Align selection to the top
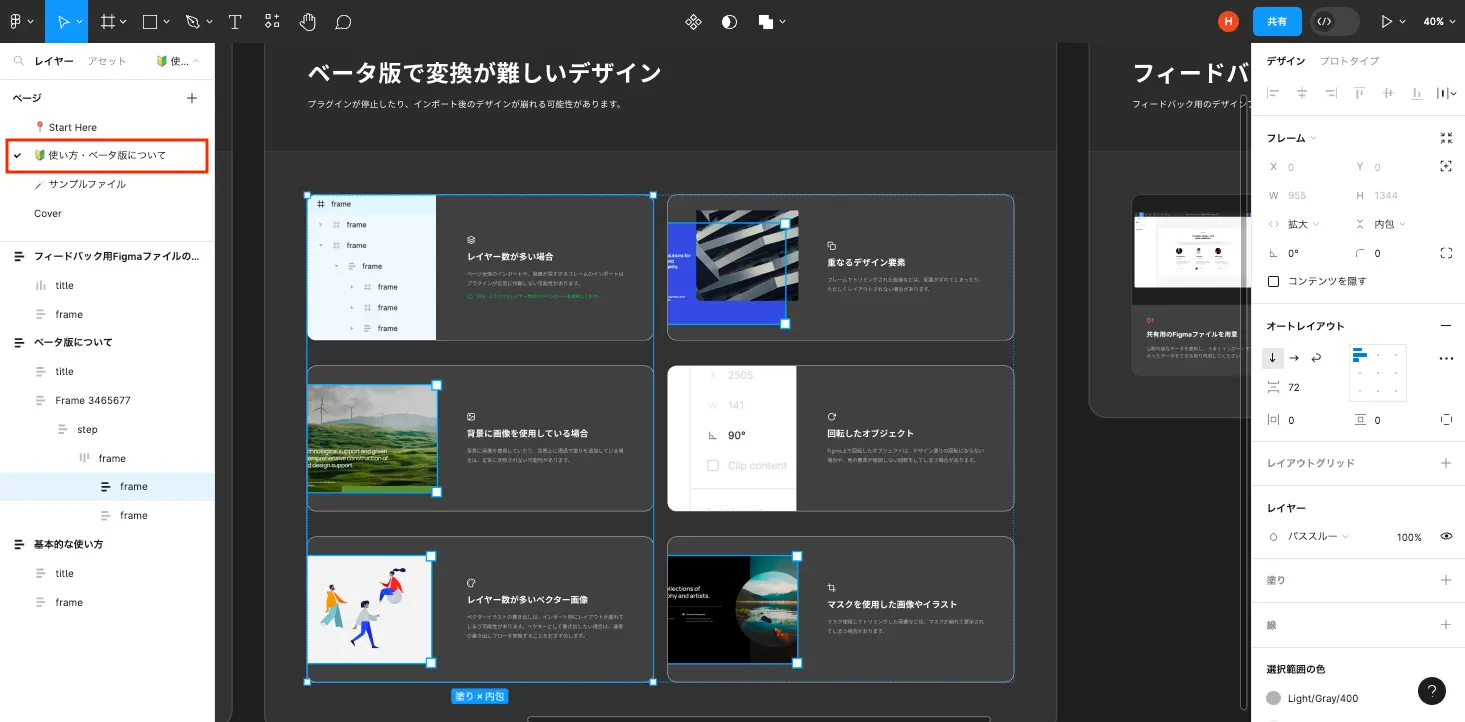This screenshot has width=1465, height=722. 1359,93
